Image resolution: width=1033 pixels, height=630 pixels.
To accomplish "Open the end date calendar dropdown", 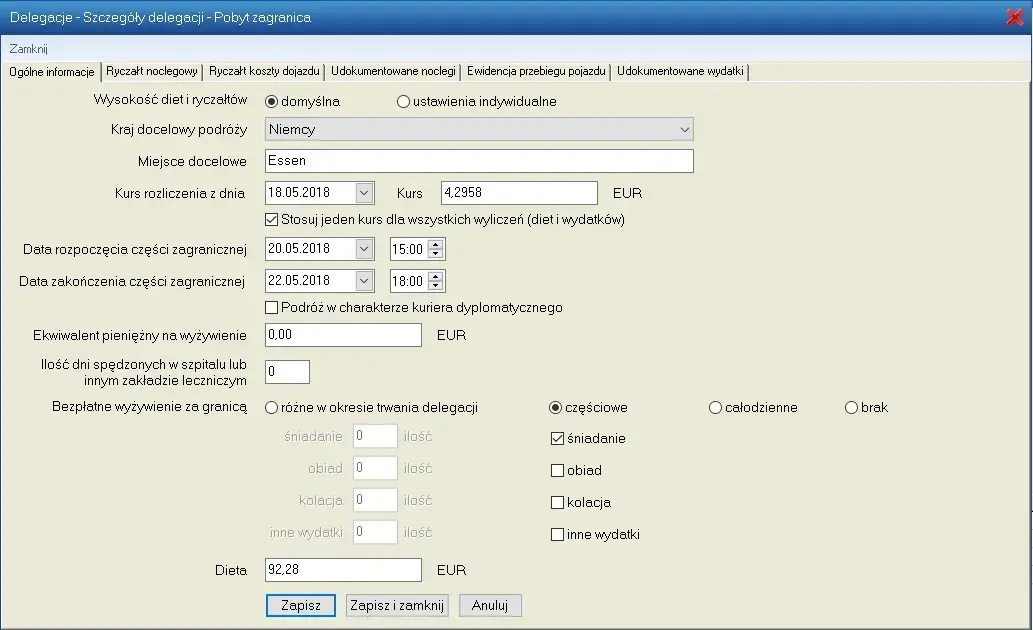I will pyautogui.click(x=364, y=281).
